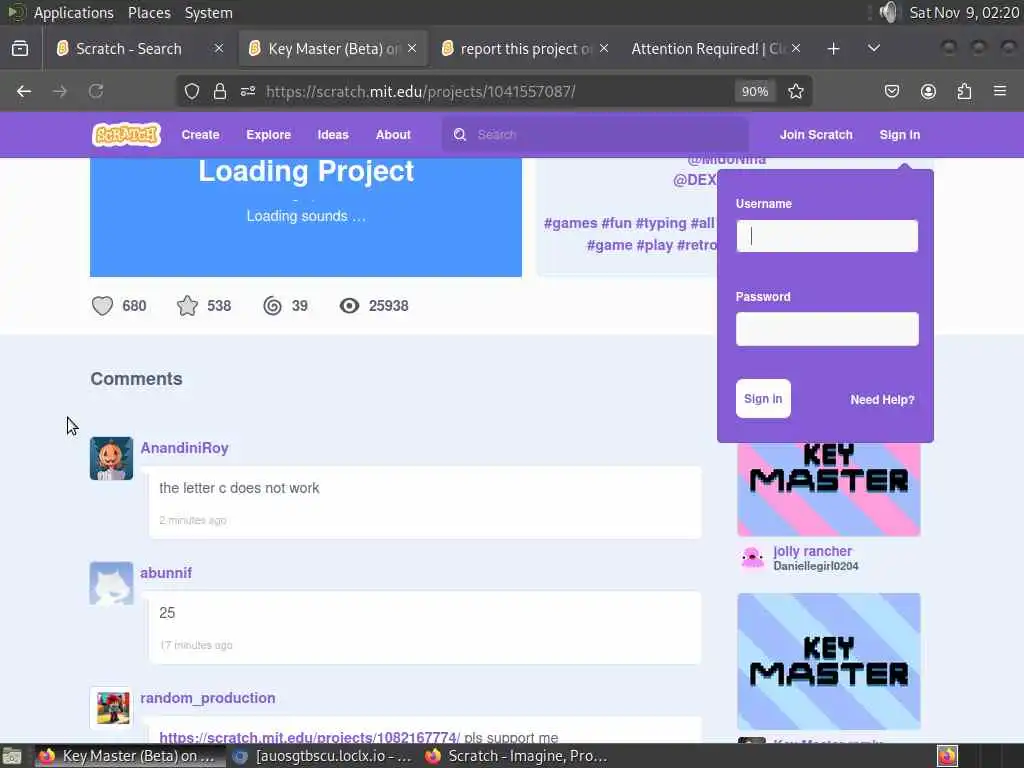
Task: Open the Firefox account icon
Action: point(928,91)
